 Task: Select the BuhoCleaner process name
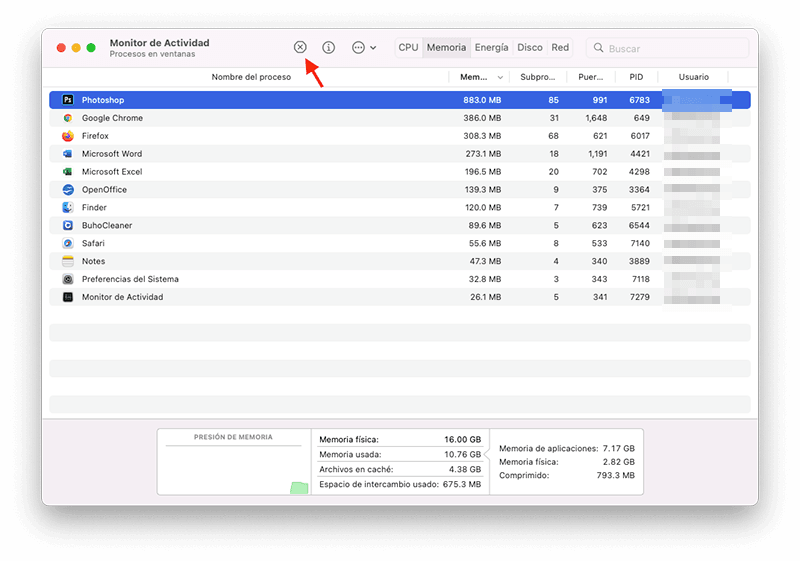(x=107, y=225)
